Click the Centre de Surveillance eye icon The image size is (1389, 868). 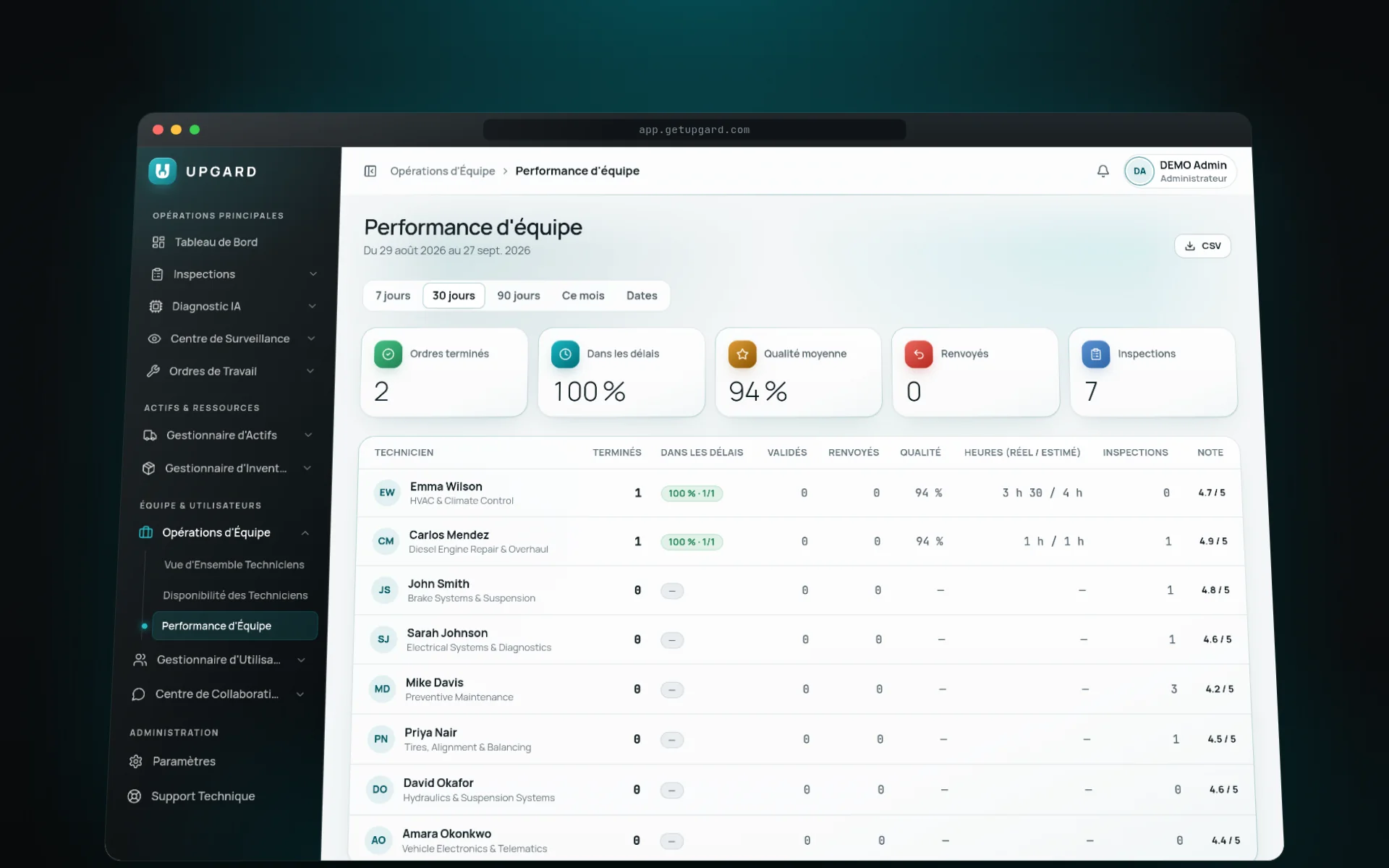pos(154,339)
